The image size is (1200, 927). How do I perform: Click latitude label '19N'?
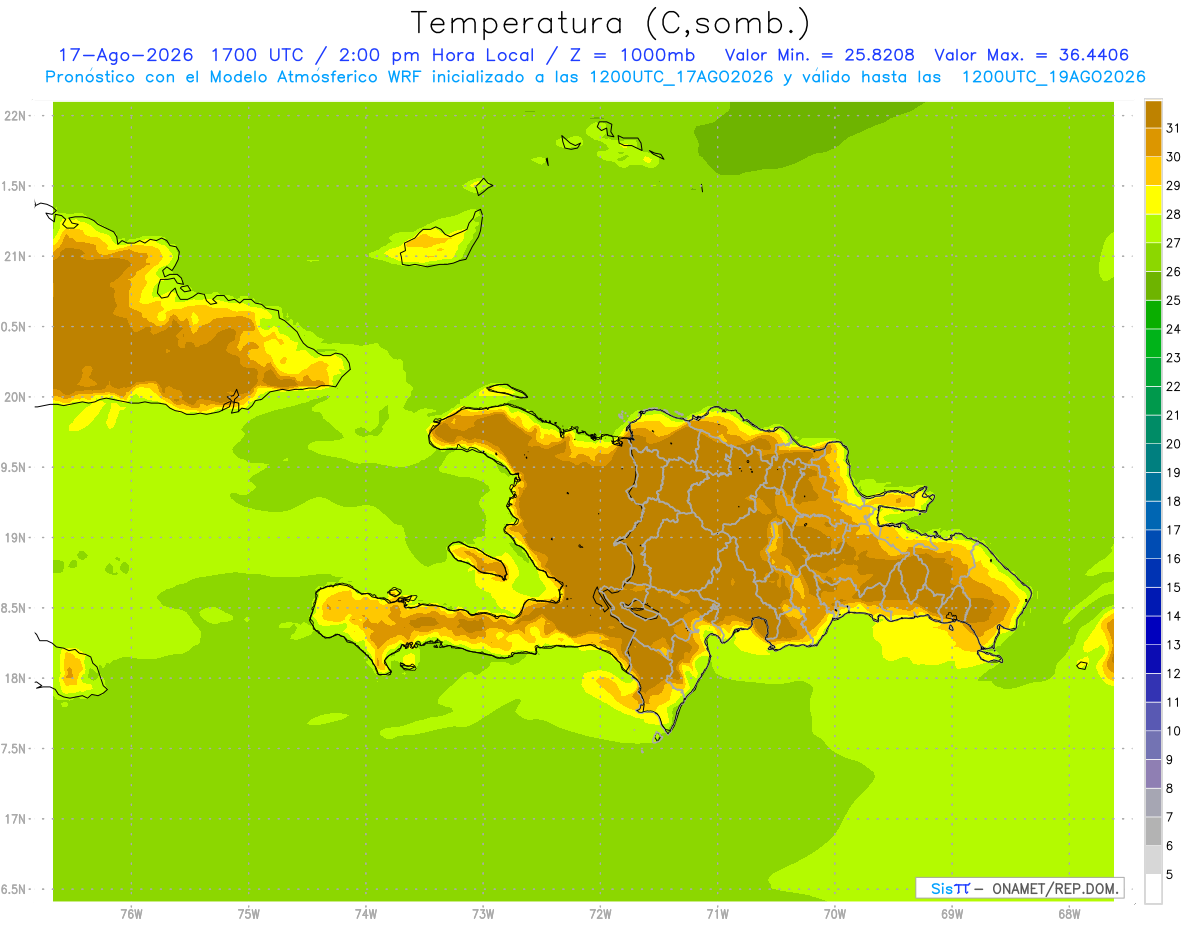click(x=16, y=538)
